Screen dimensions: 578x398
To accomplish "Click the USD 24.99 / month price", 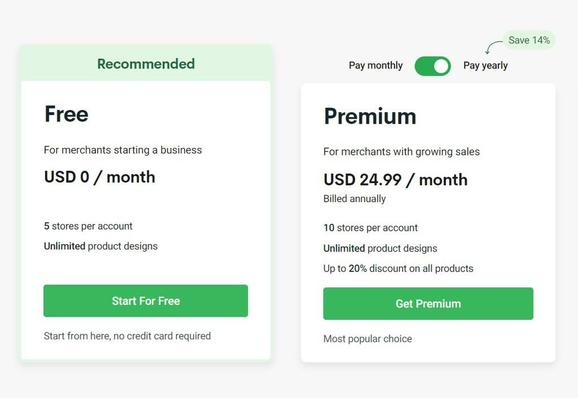I will click(396, 180).
